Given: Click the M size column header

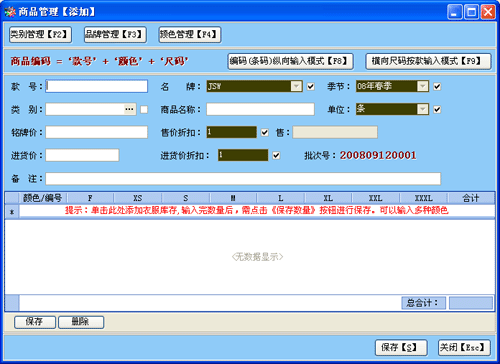Looking at the screenshot, I should (233, 198).
